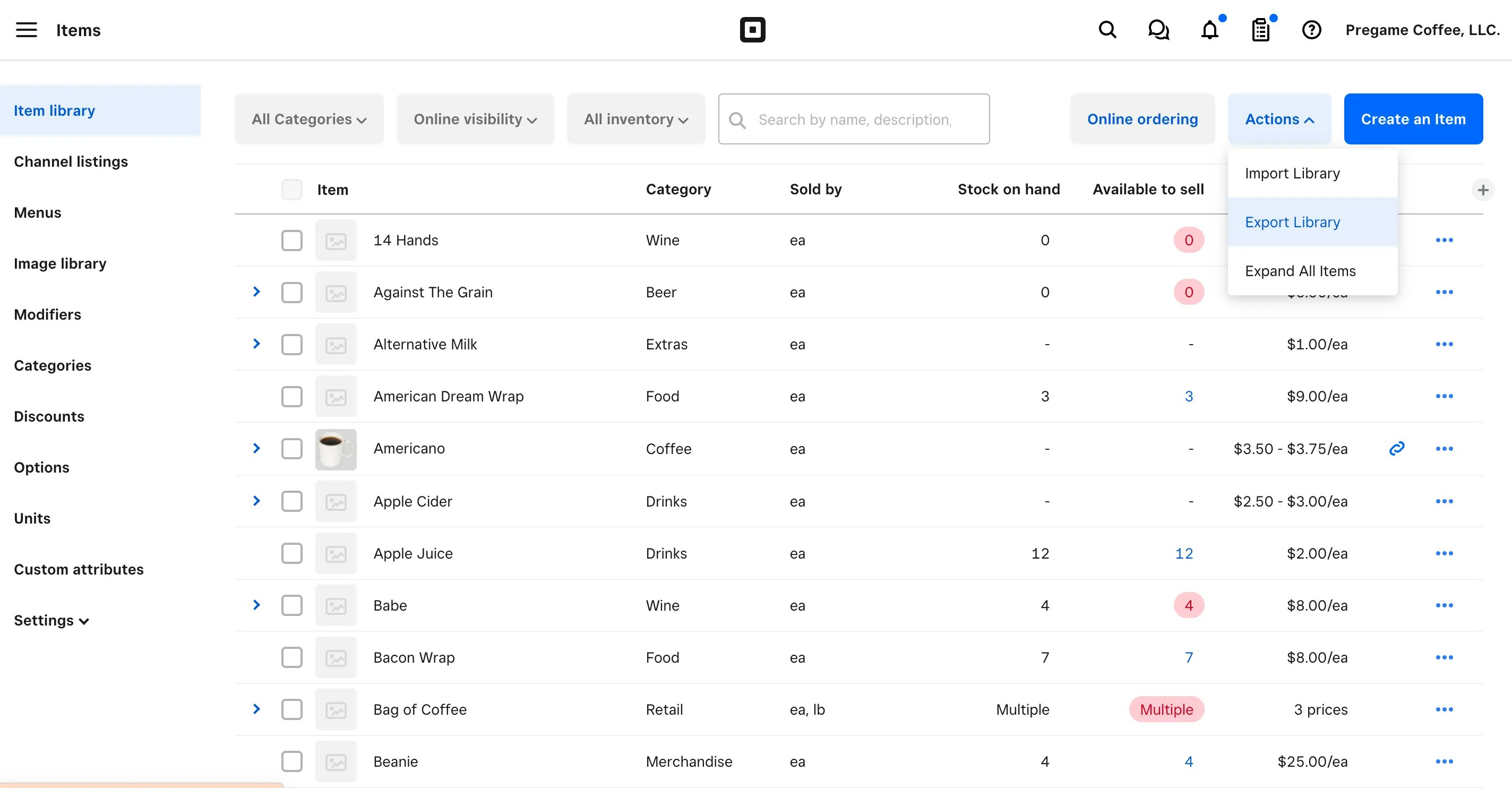Check the Bag of Coffee checkbox
The image size is (1512, 788).
click(291, 709)
